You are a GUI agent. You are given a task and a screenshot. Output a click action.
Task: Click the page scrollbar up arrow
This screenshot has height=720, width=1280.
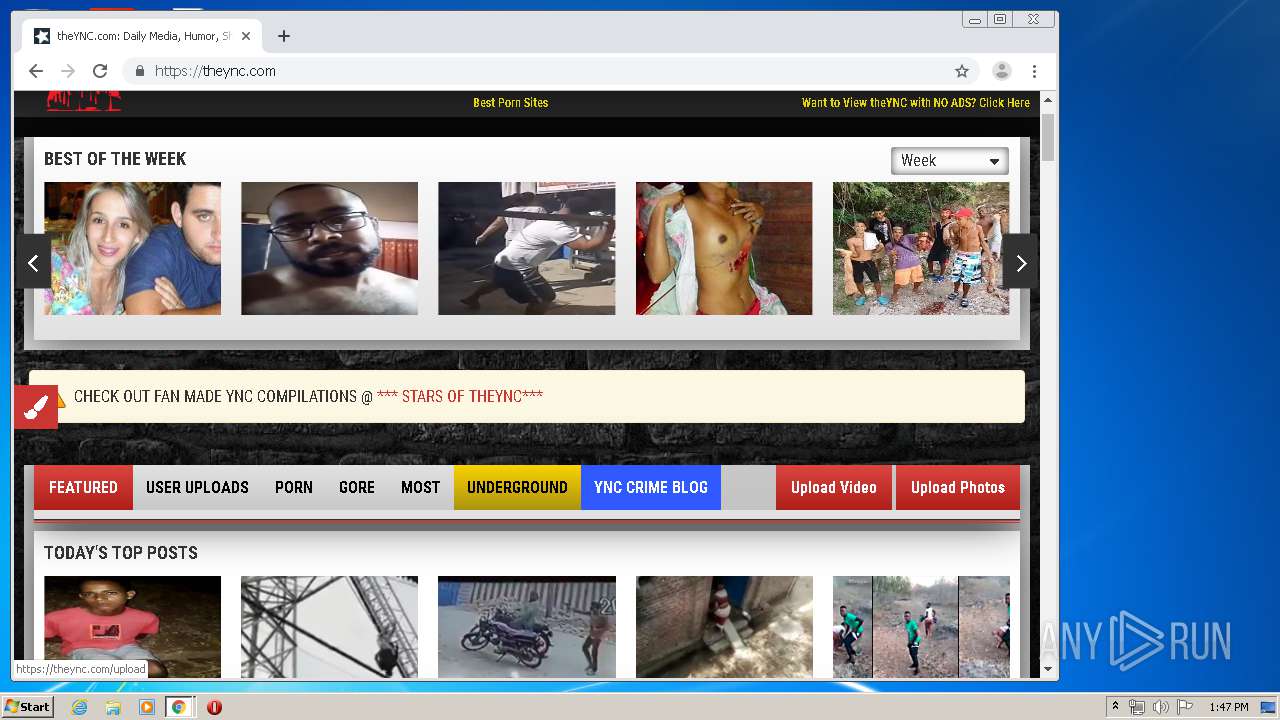[x=1048, y=100]
